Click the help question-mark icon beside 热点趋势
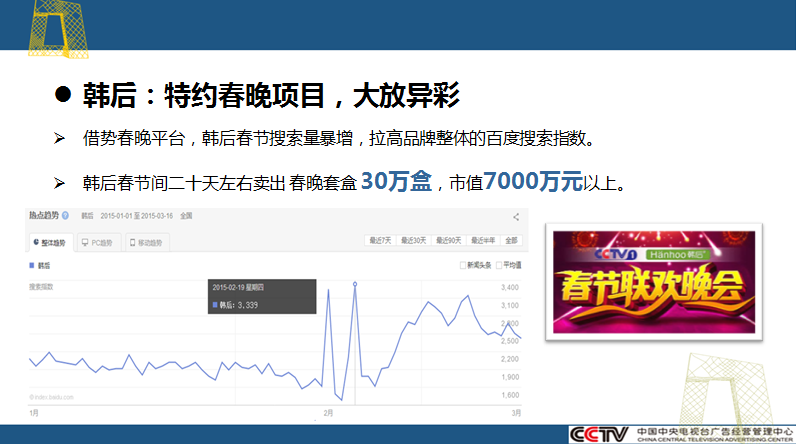 click(65, 216)
